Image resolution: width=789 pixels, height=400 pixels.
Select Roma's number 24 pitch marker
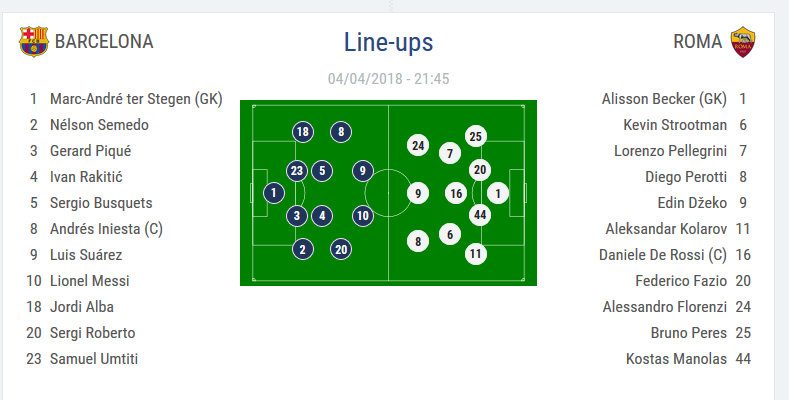tap(418, 145)
